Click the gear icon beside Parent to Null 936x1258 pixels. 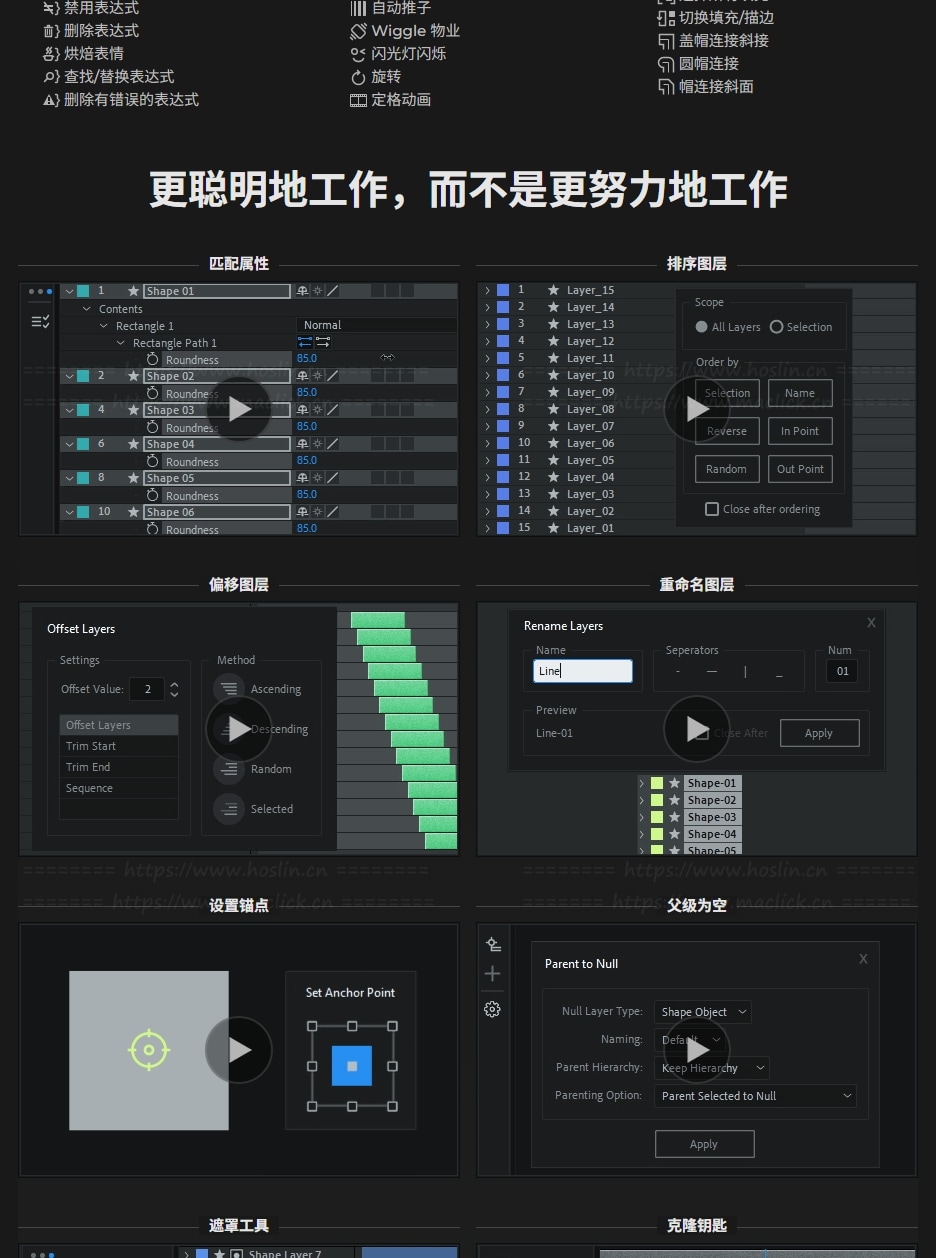tap(492, 1009)
